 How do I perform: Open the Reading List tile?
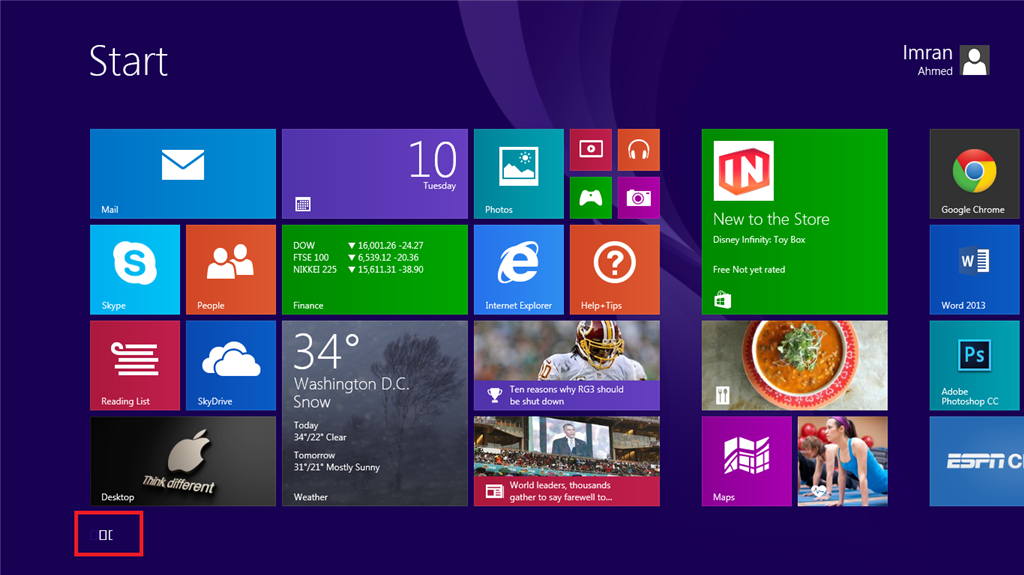click(x=135, y=365)
